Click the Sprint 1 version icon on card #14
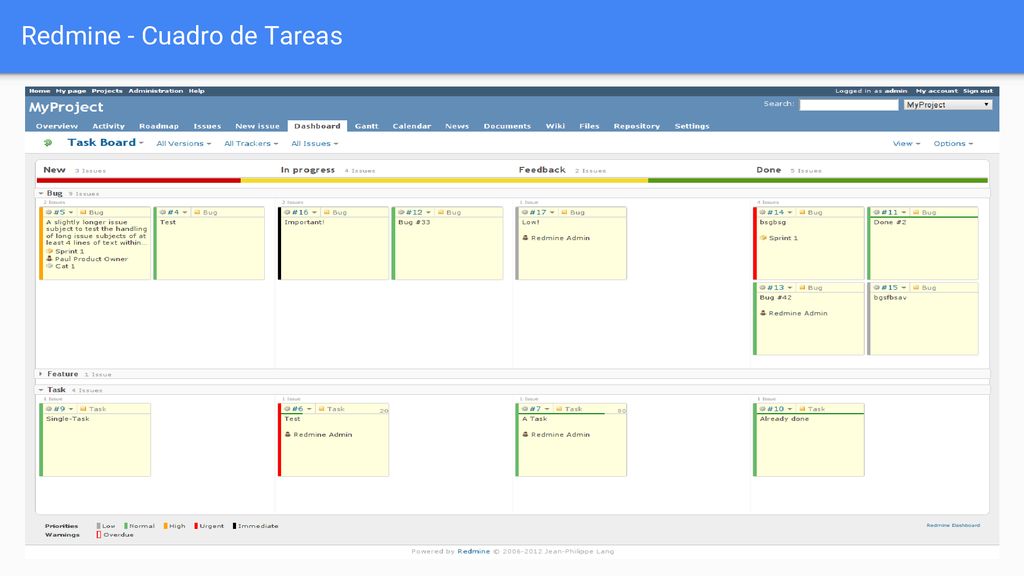Image resolution: width=1024 pixels, height=576 pixels. (x=763, y=238)
